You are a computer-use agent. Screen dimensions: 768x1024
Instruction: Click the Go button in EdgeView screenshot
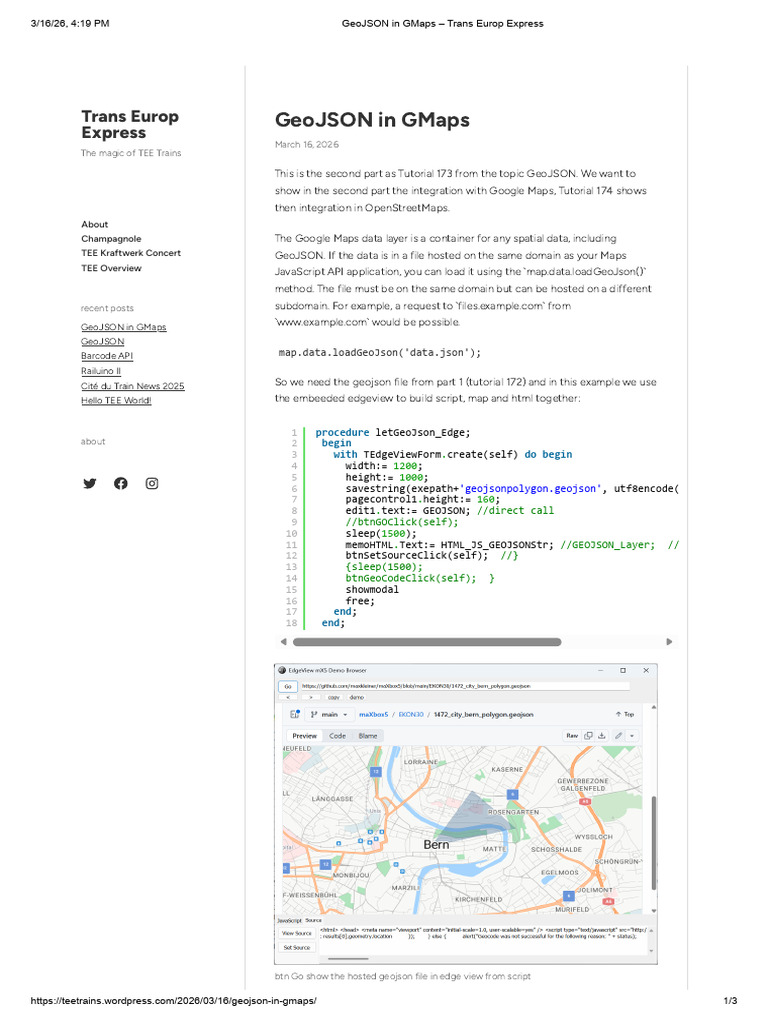click(x=288, y=686)
